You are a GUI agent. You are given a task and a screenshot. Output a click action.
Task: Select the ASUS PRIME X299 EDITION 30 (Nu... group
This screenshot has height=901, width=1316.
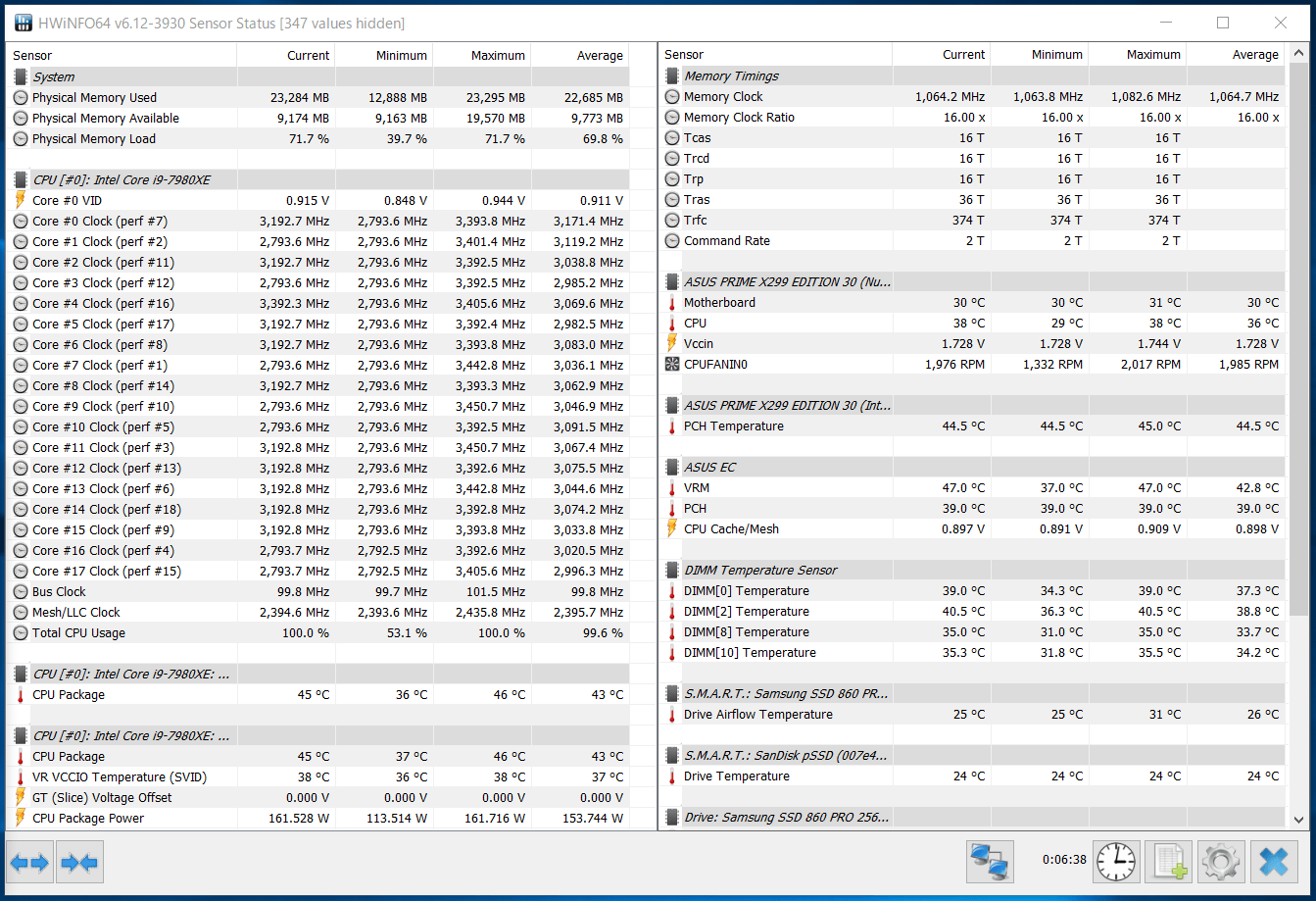tap(972, 281)
